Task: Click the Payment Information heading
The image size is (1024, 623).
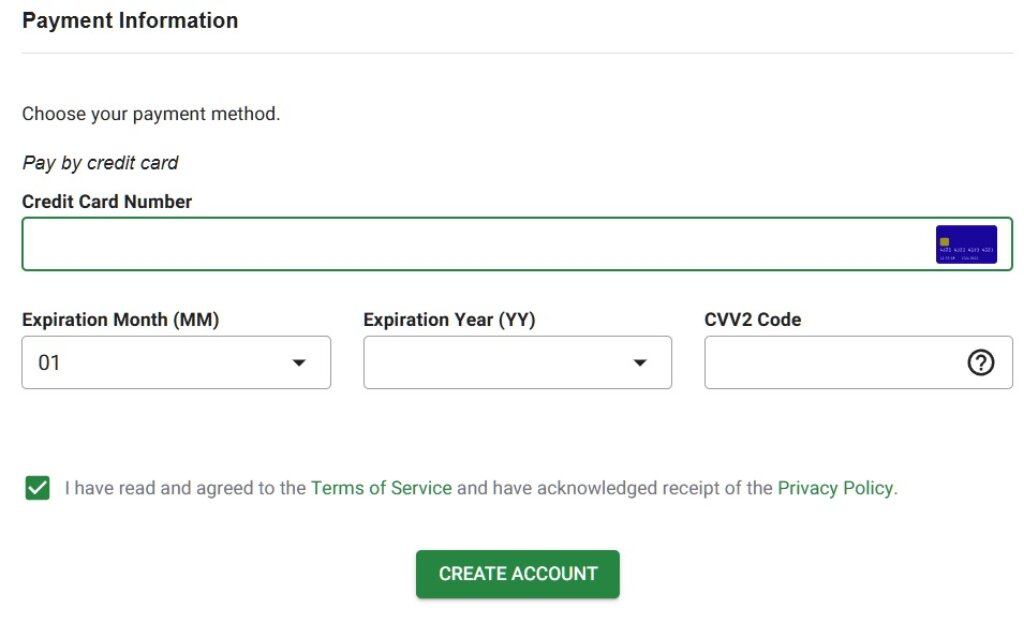Action: click(x=130, y=21)
